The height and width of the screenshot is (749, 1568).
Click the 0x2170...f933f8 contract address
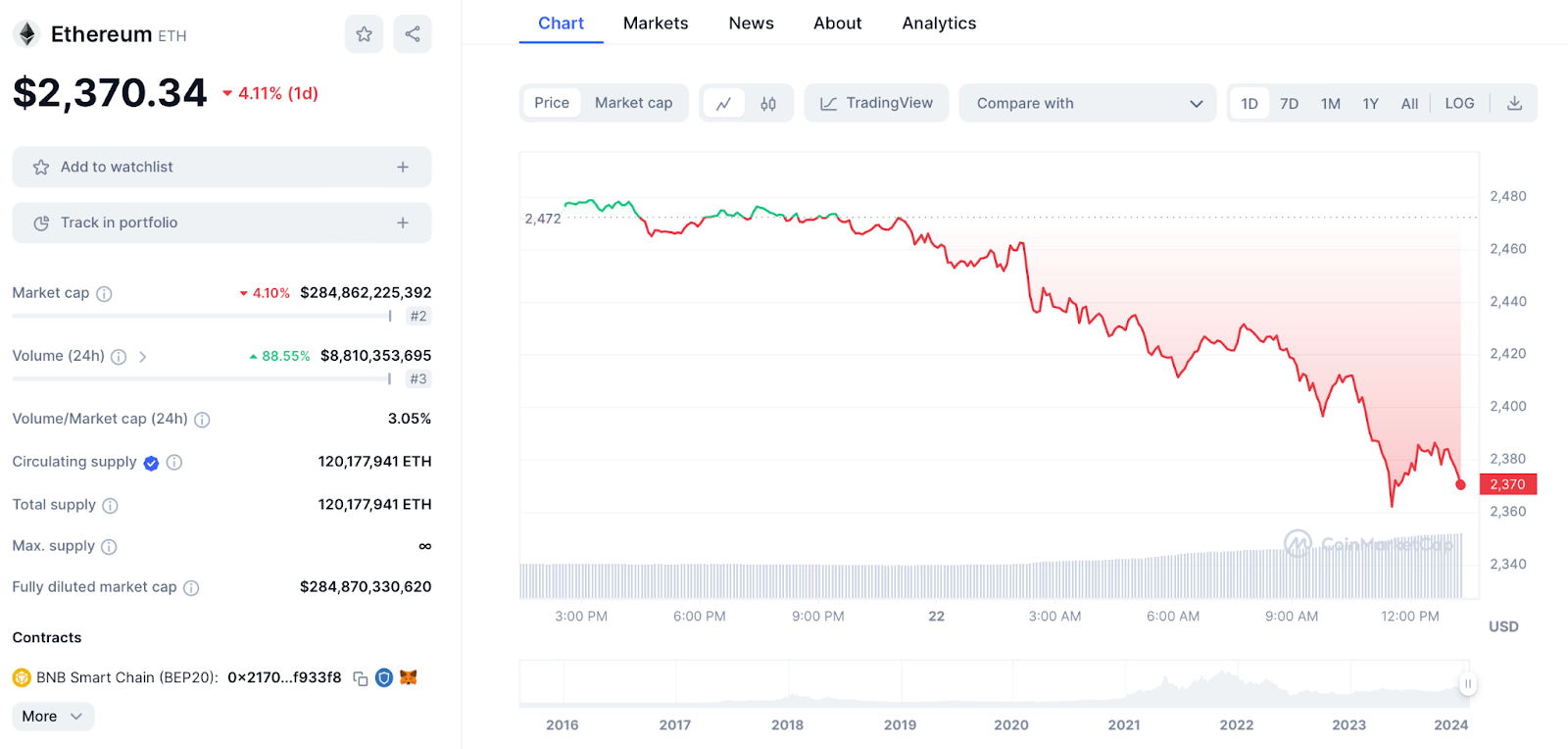coord(284,677)
